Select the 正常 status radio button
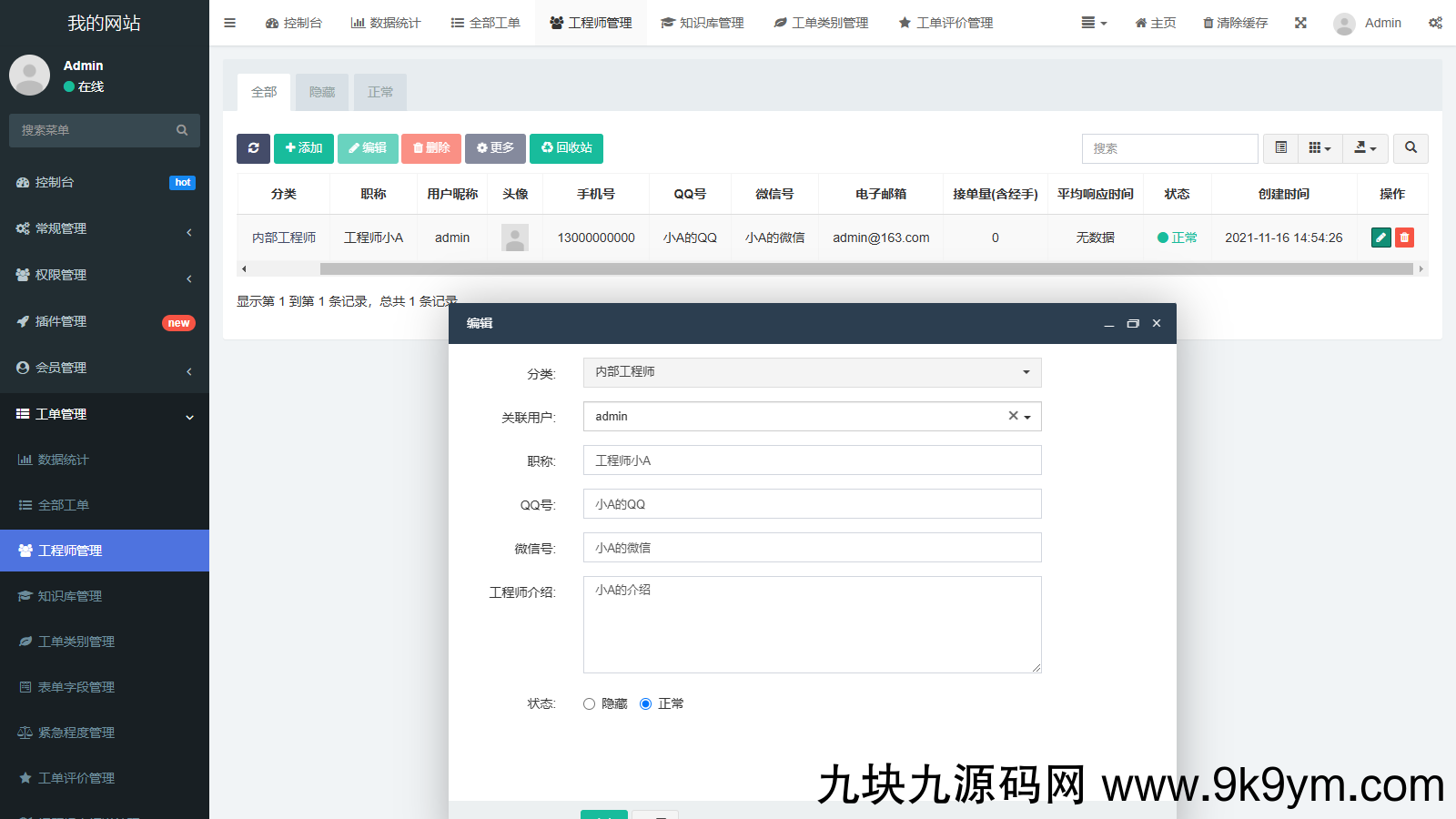Screen dimensions: 1456x819 pyautogui.click(x=646, y=704)
